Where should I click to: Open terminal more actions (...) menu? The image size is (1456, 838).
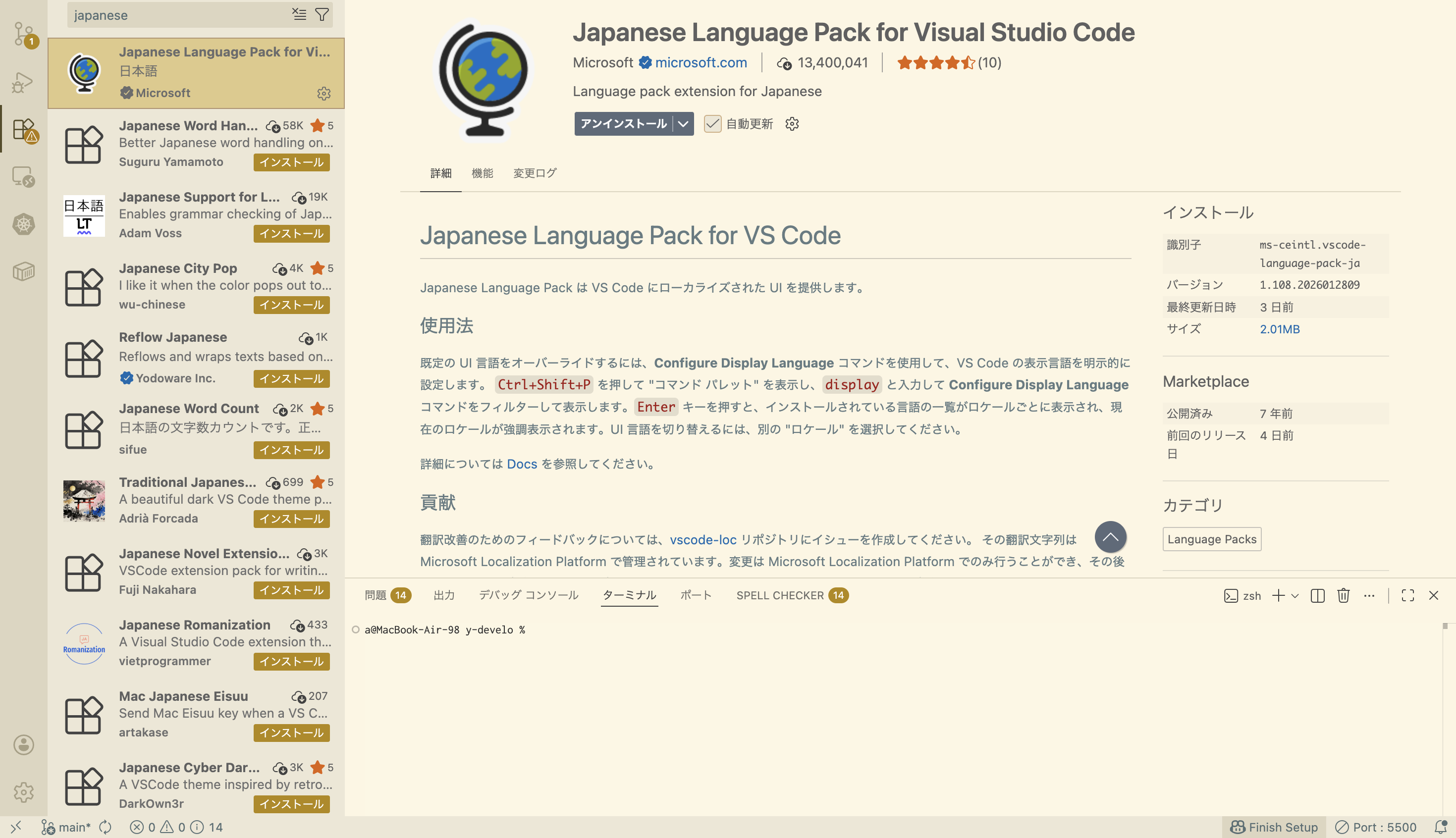[1369, 596]
